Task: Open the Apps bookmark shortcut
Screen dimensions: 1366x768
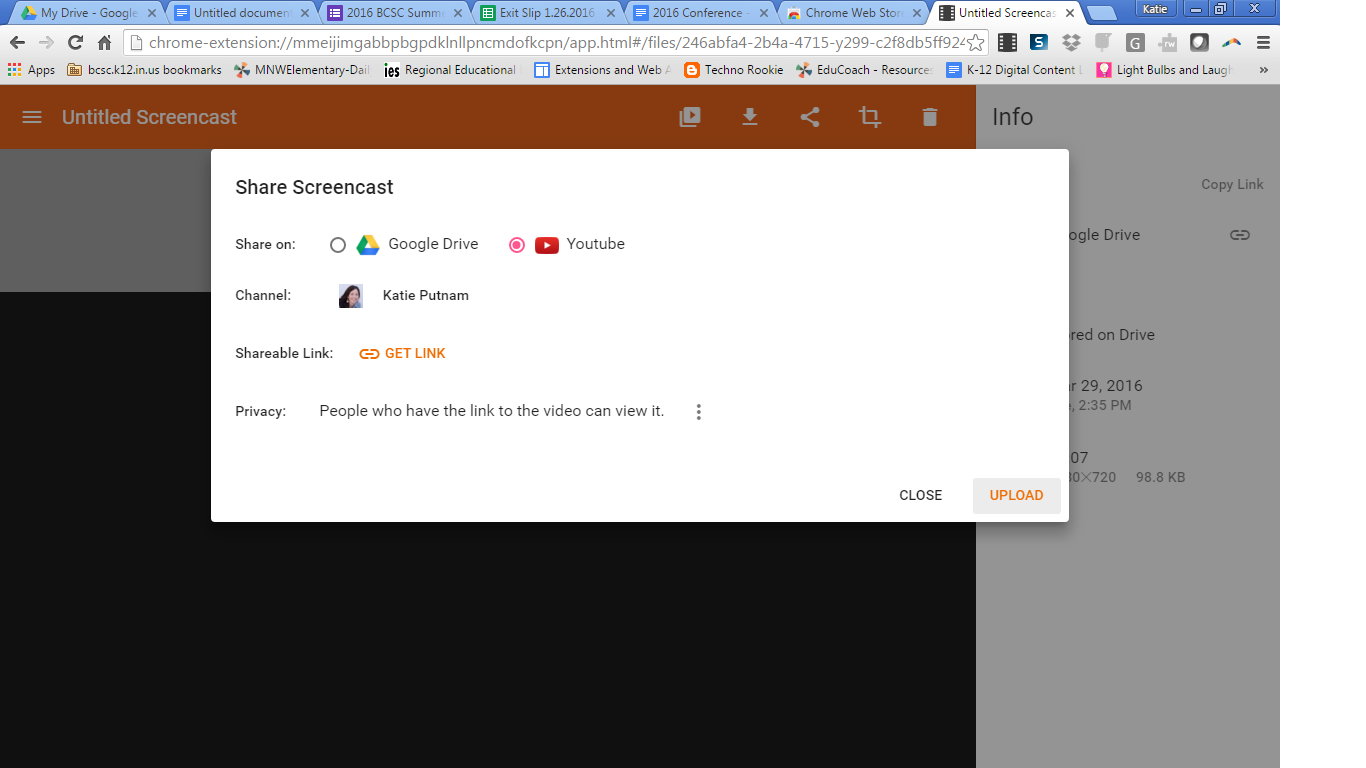Action: click(31, 70)
